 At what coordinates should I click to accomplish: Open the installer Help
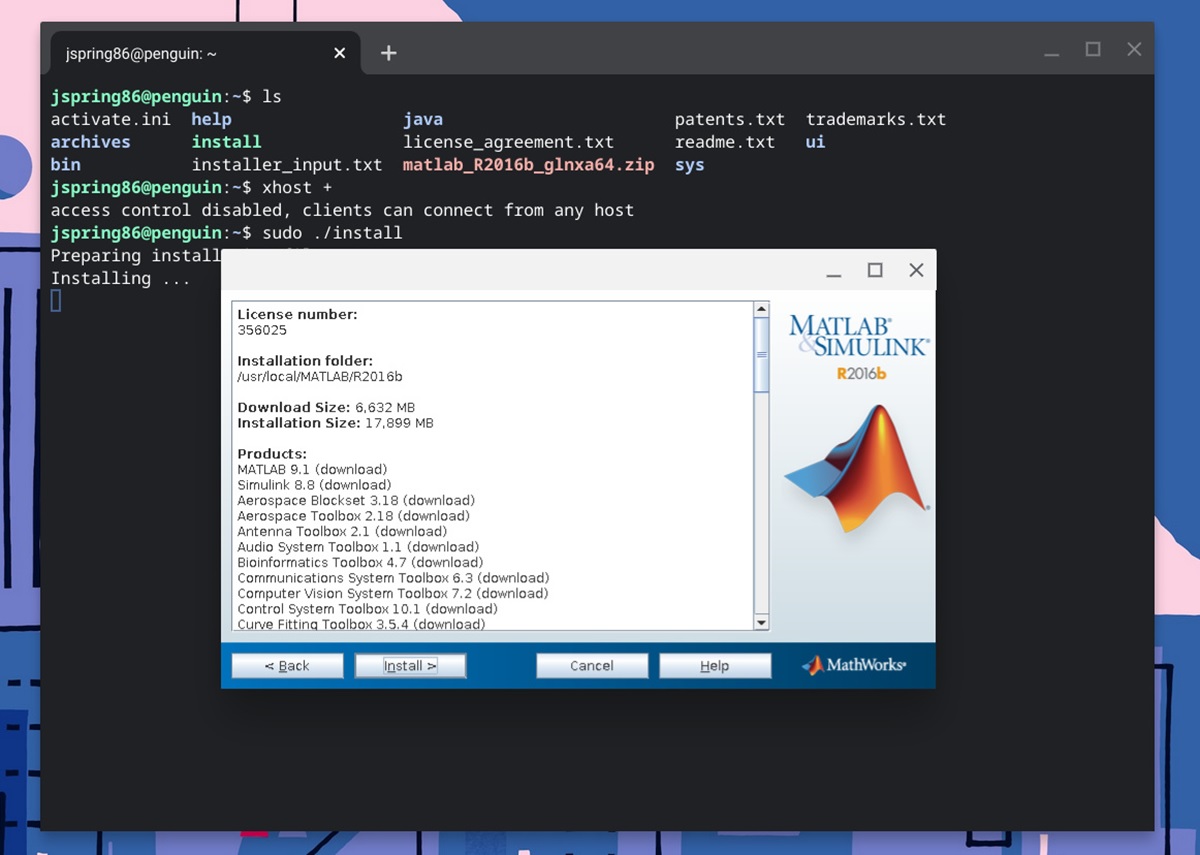click(715, 666)
